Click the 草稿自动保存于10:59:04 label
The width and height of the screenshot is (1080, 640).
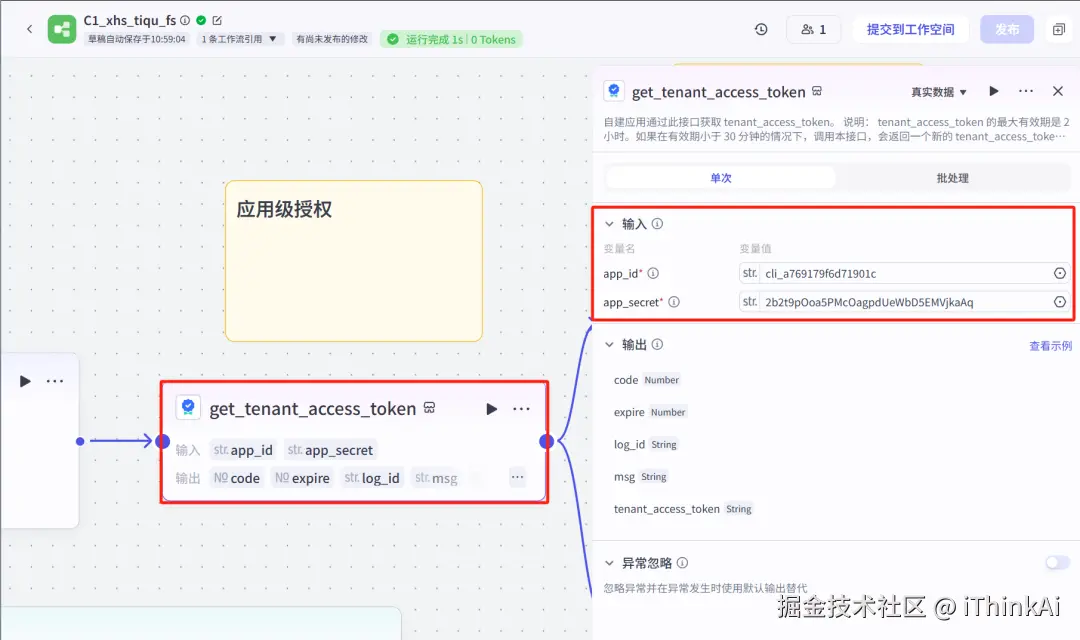tap(136, 39)
